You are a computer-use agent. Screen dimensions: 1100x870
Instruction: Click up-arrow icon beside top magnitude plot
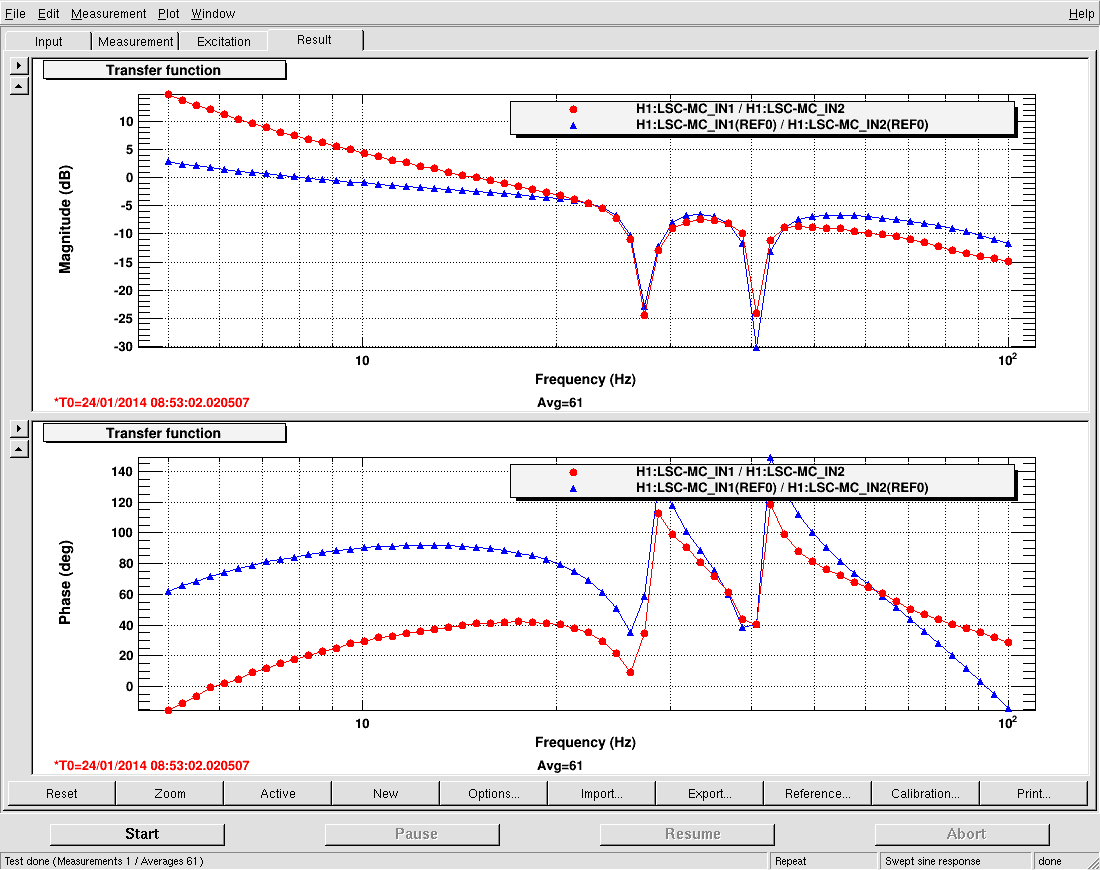click(x=18, y=86)
